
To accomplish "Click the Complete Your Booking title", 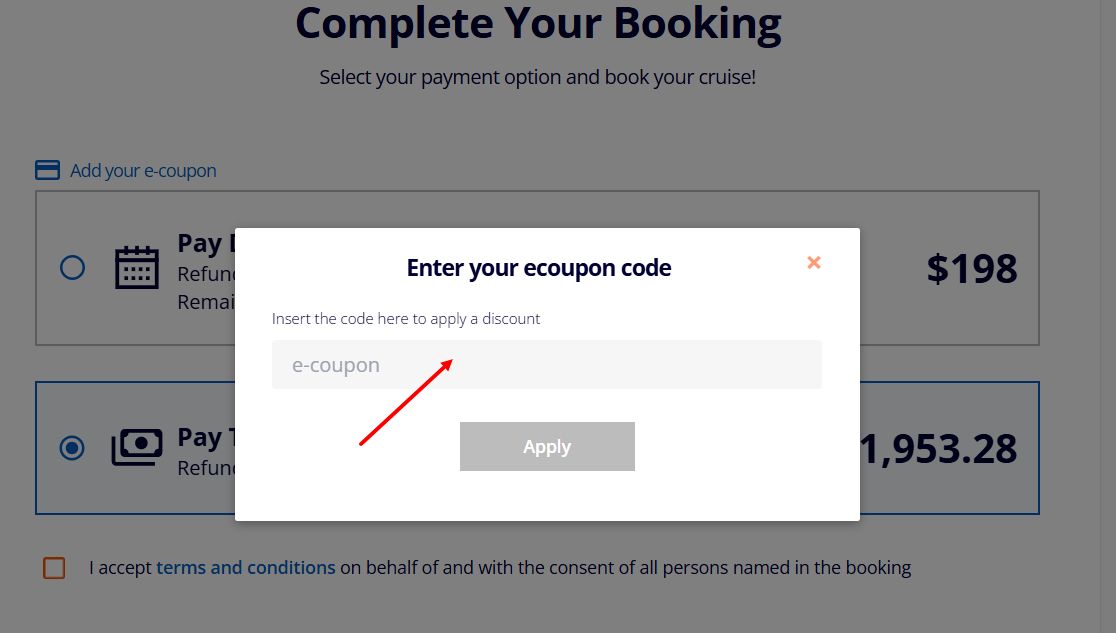I will point(538,23).
